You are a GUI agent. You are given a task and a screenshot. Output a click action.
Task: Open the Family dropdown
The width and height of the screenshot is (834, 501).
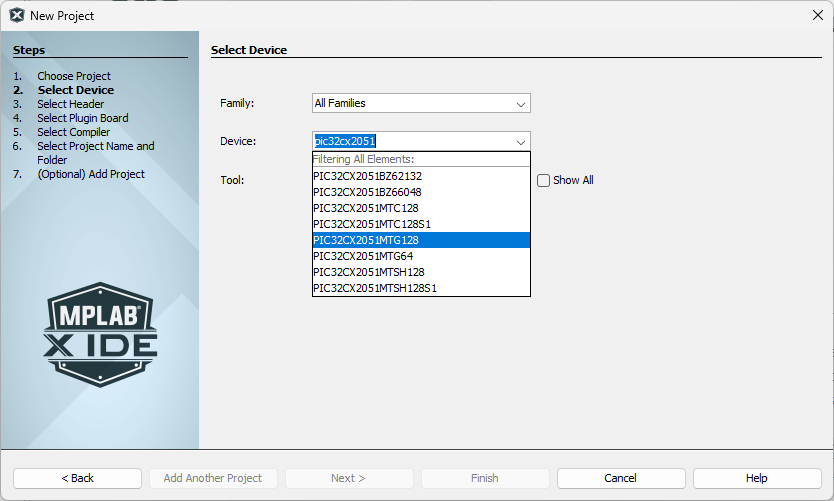coord(421,103)
